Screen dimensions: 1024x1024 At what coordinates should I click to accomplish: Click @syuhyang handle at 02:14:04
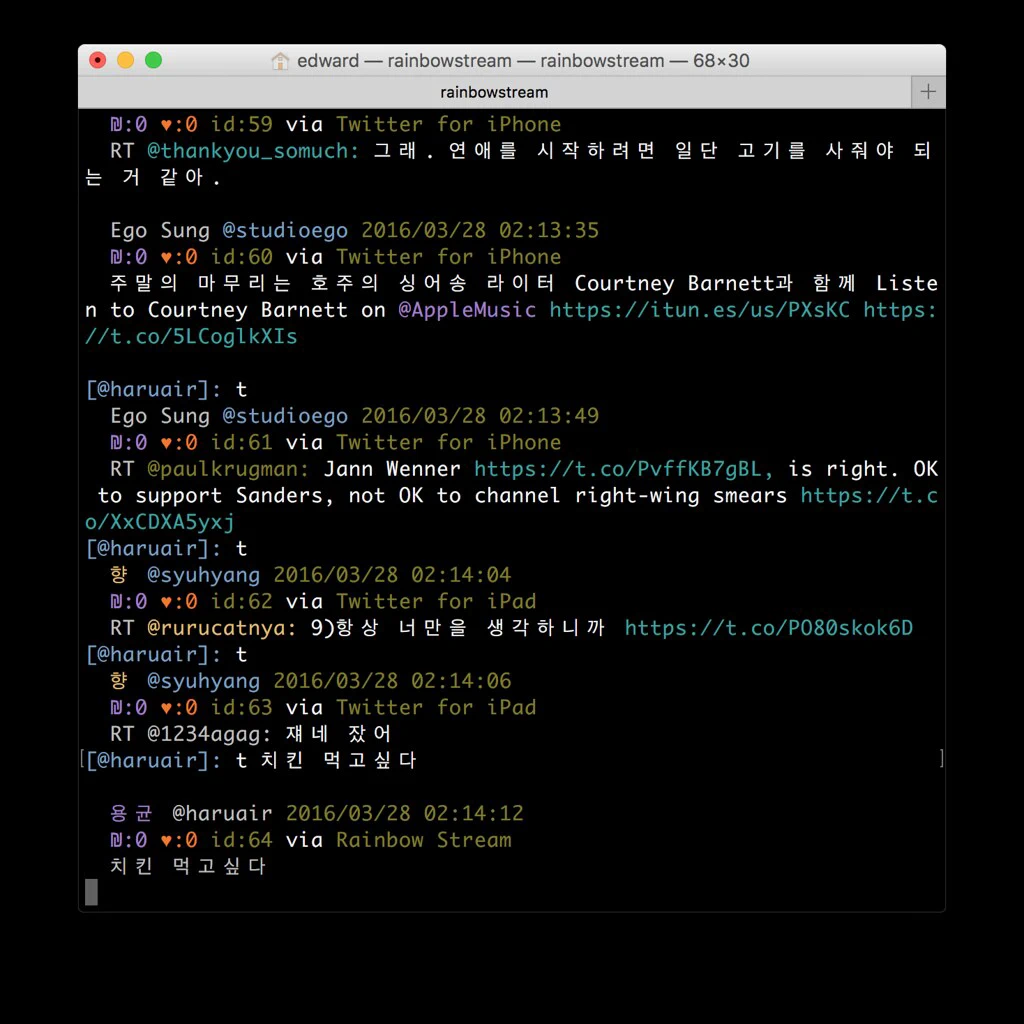point(203,575)
